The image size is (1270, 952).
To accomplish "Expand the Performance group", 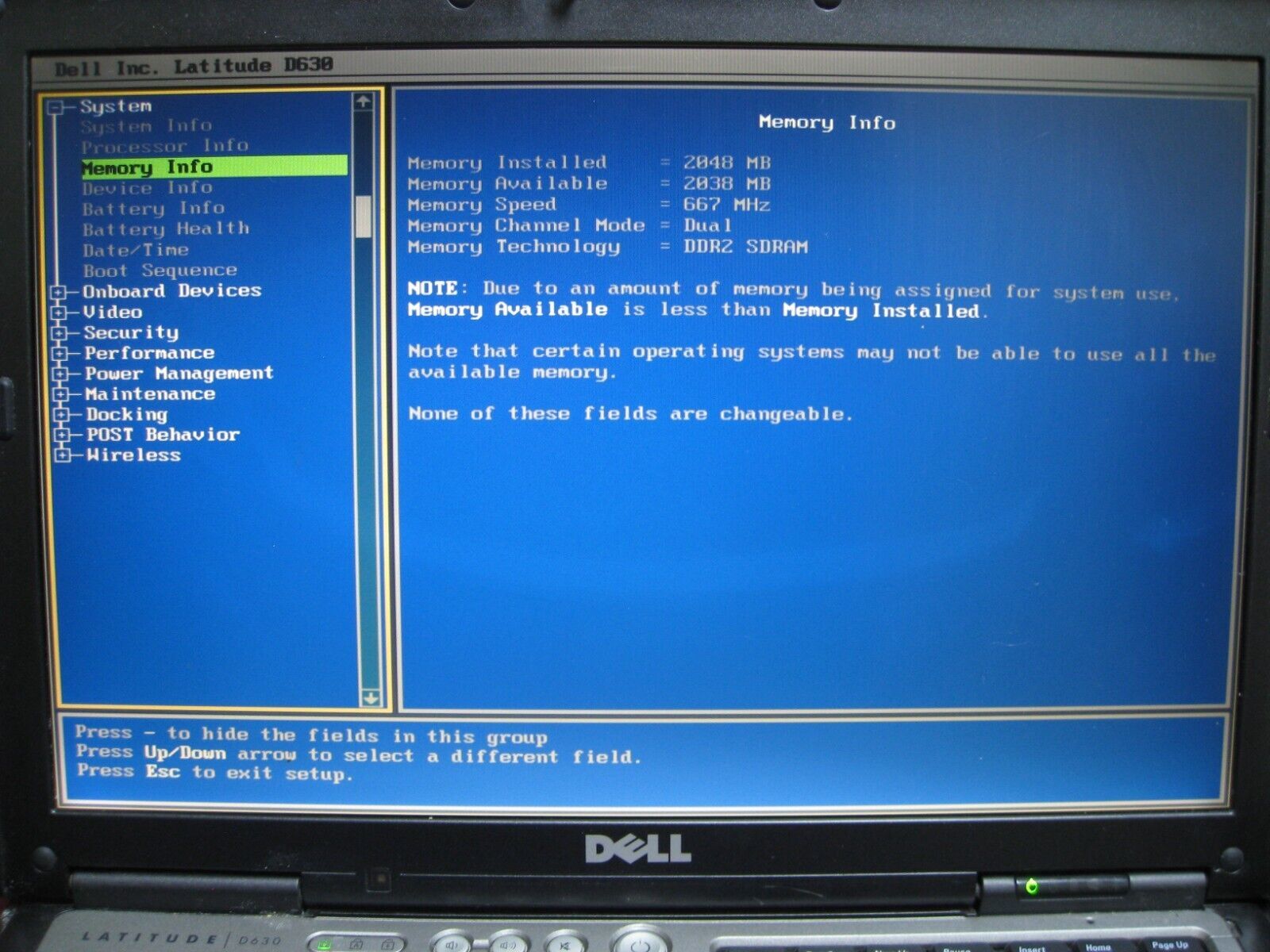I will (60, 354).
